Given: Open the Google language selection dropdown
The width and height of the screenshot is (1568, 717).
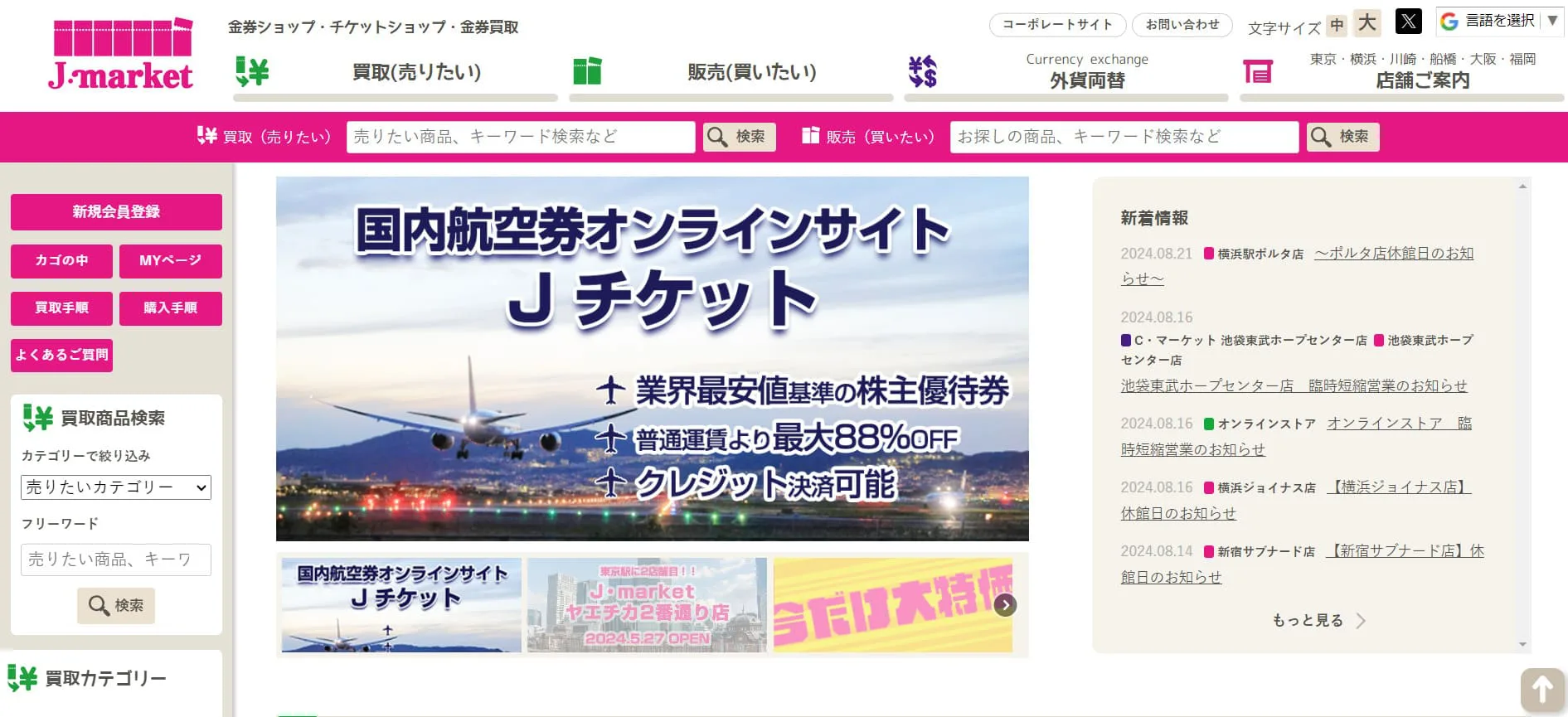Looking at the screenshot, I should (x=1499, y=22).
